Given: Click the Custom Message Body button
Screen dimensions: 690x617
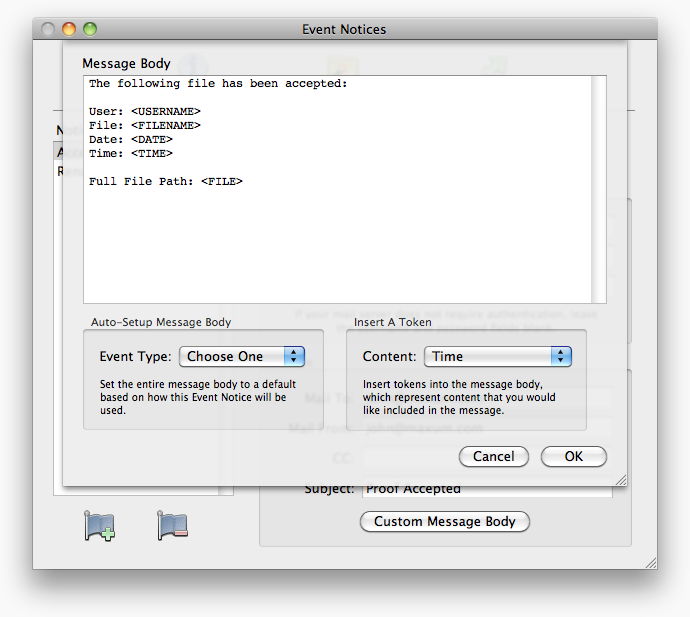Looking at the screenshot, I should (444, 522).
